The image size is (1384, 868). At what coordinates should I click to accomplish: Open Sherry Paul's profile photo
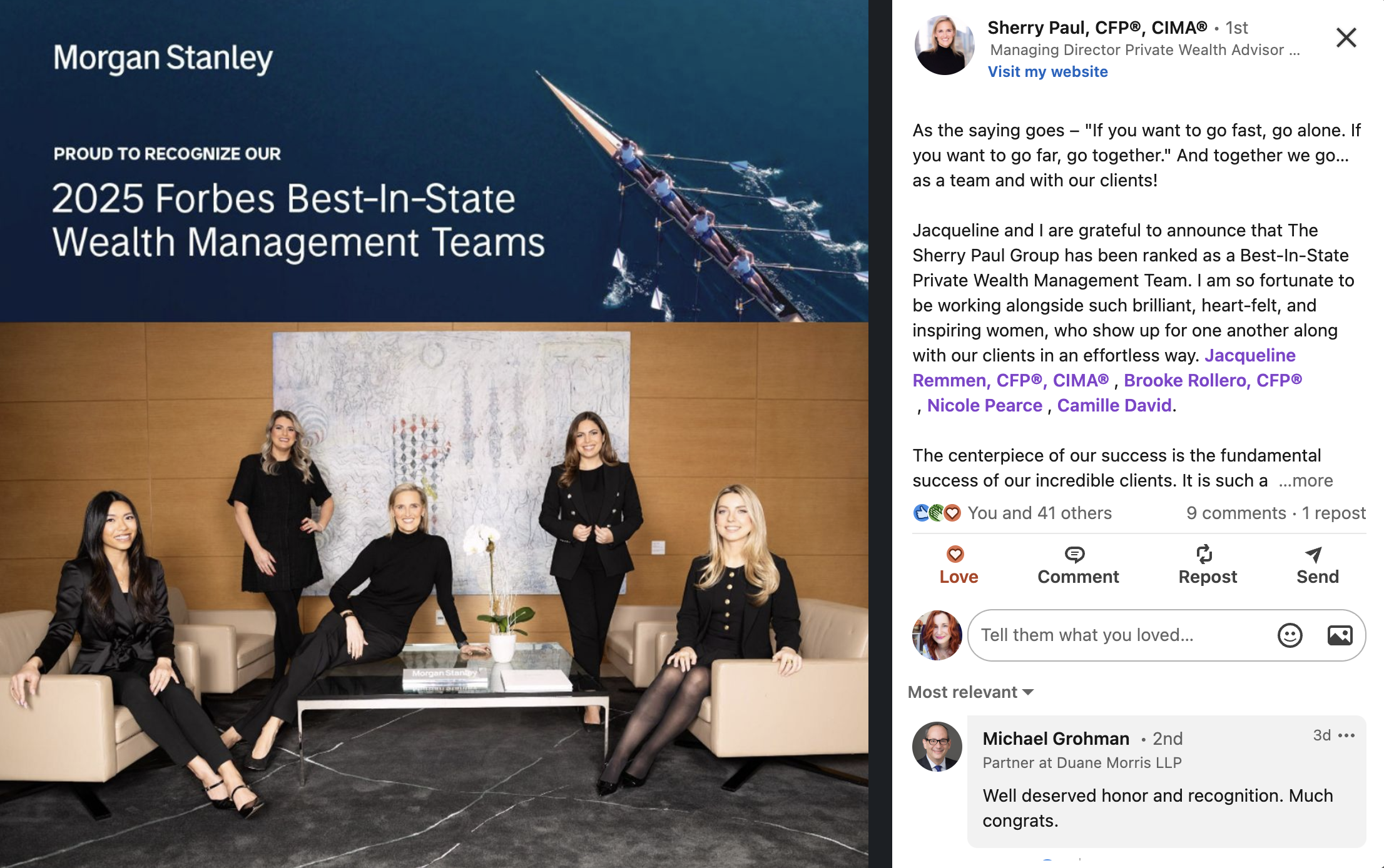pyautogui.click(x=944, y=45)
